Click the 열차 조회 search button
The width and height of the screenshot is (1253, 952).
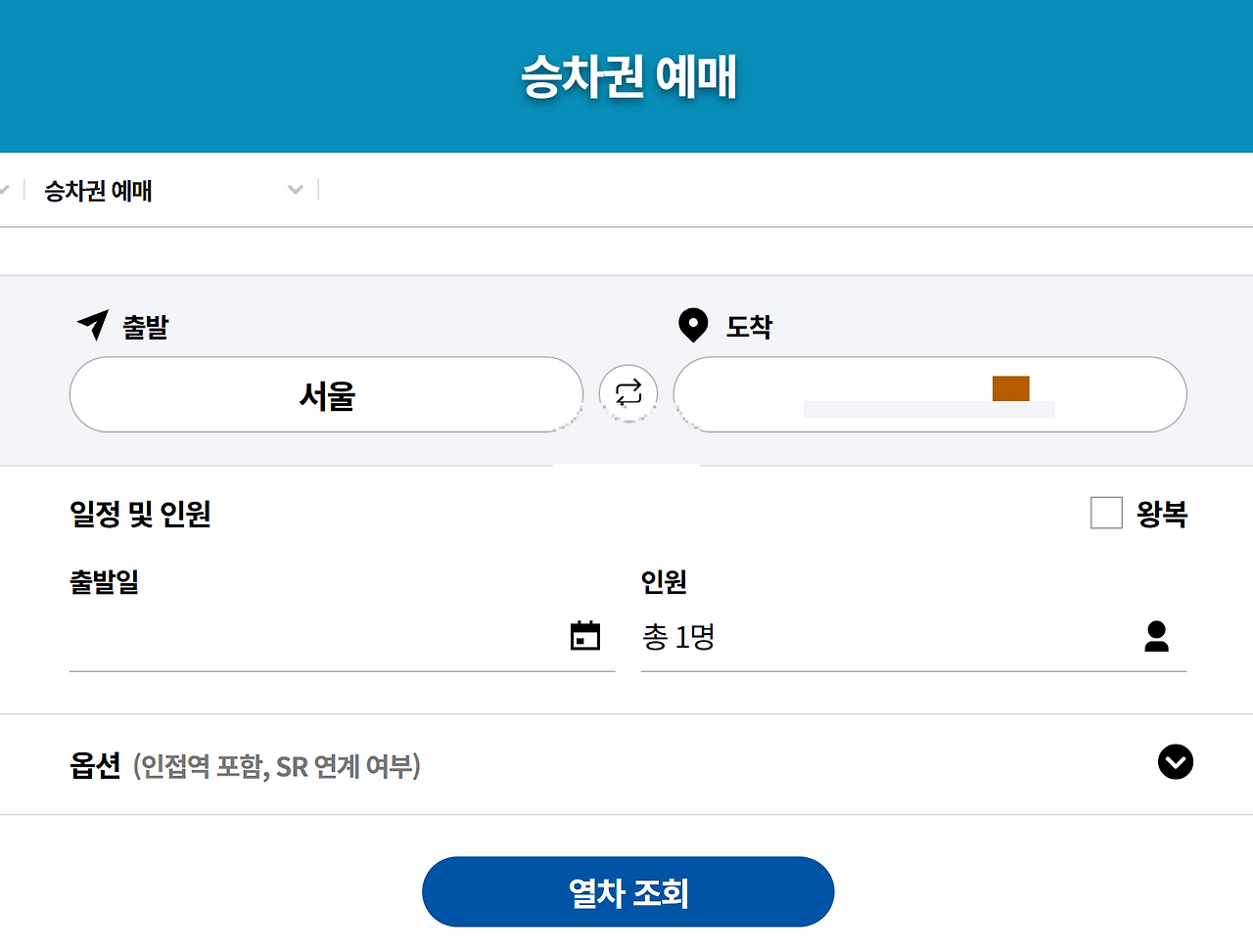coord(628,892)
